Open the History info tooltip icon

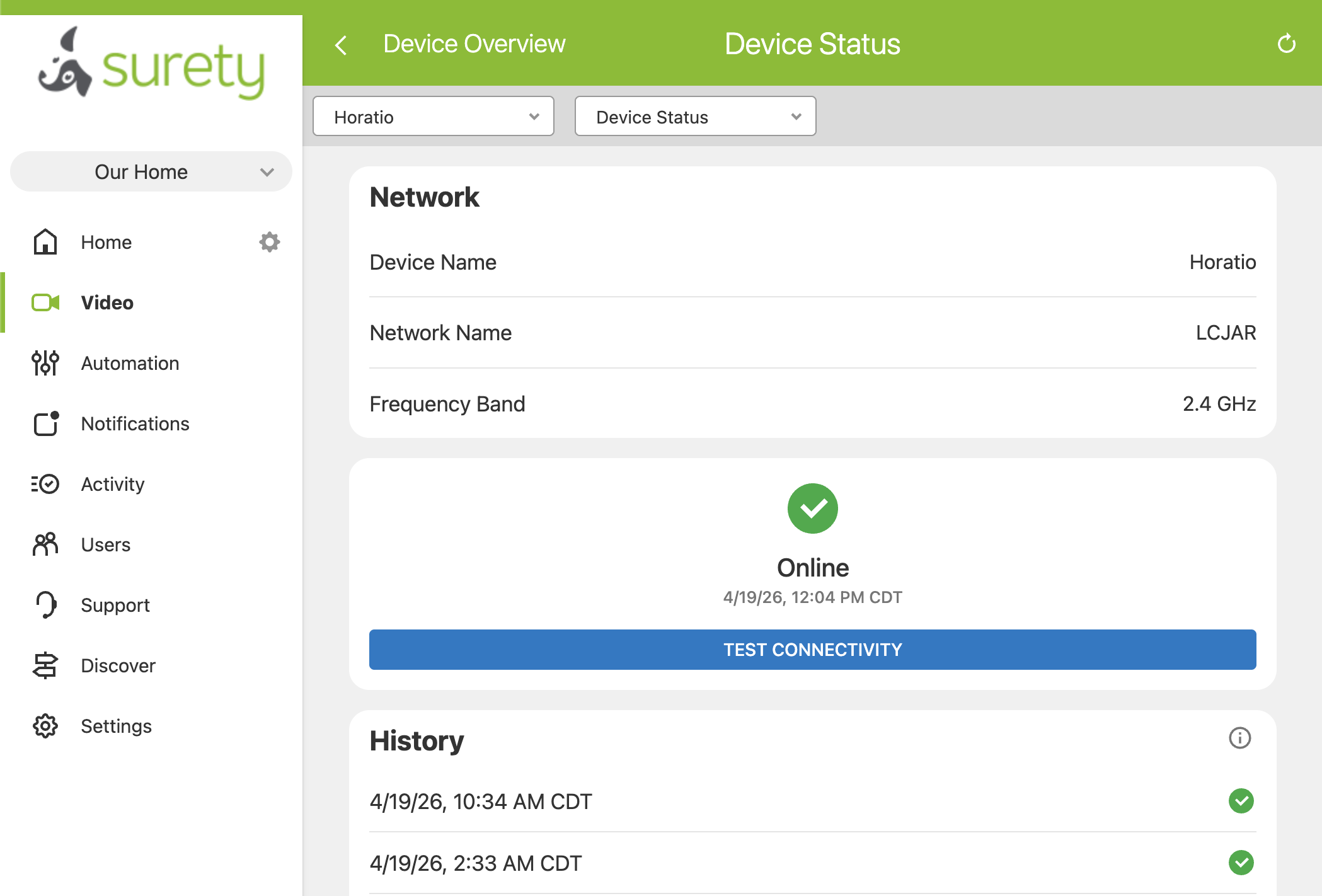[1239, 738]
